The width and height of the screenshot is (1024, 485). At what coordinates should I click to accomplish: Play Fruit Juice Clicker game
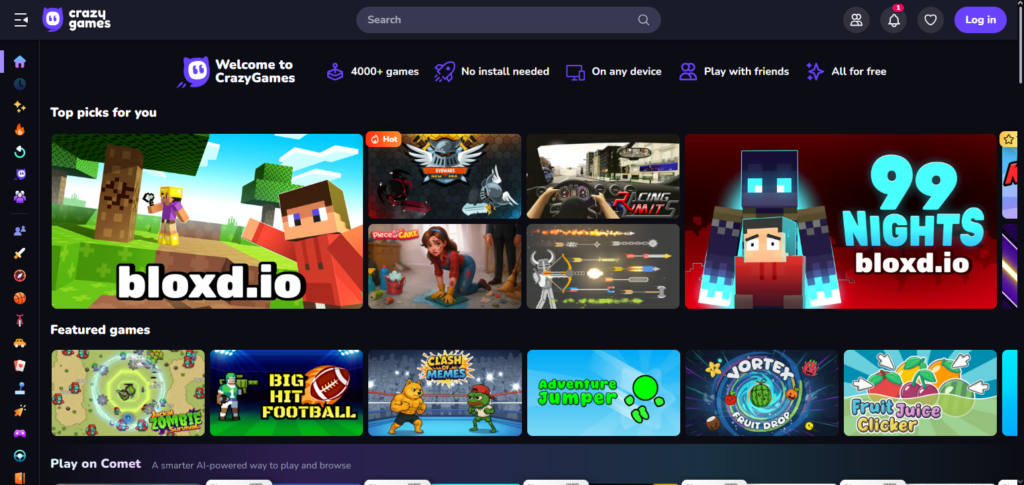[x=920, y=392]
